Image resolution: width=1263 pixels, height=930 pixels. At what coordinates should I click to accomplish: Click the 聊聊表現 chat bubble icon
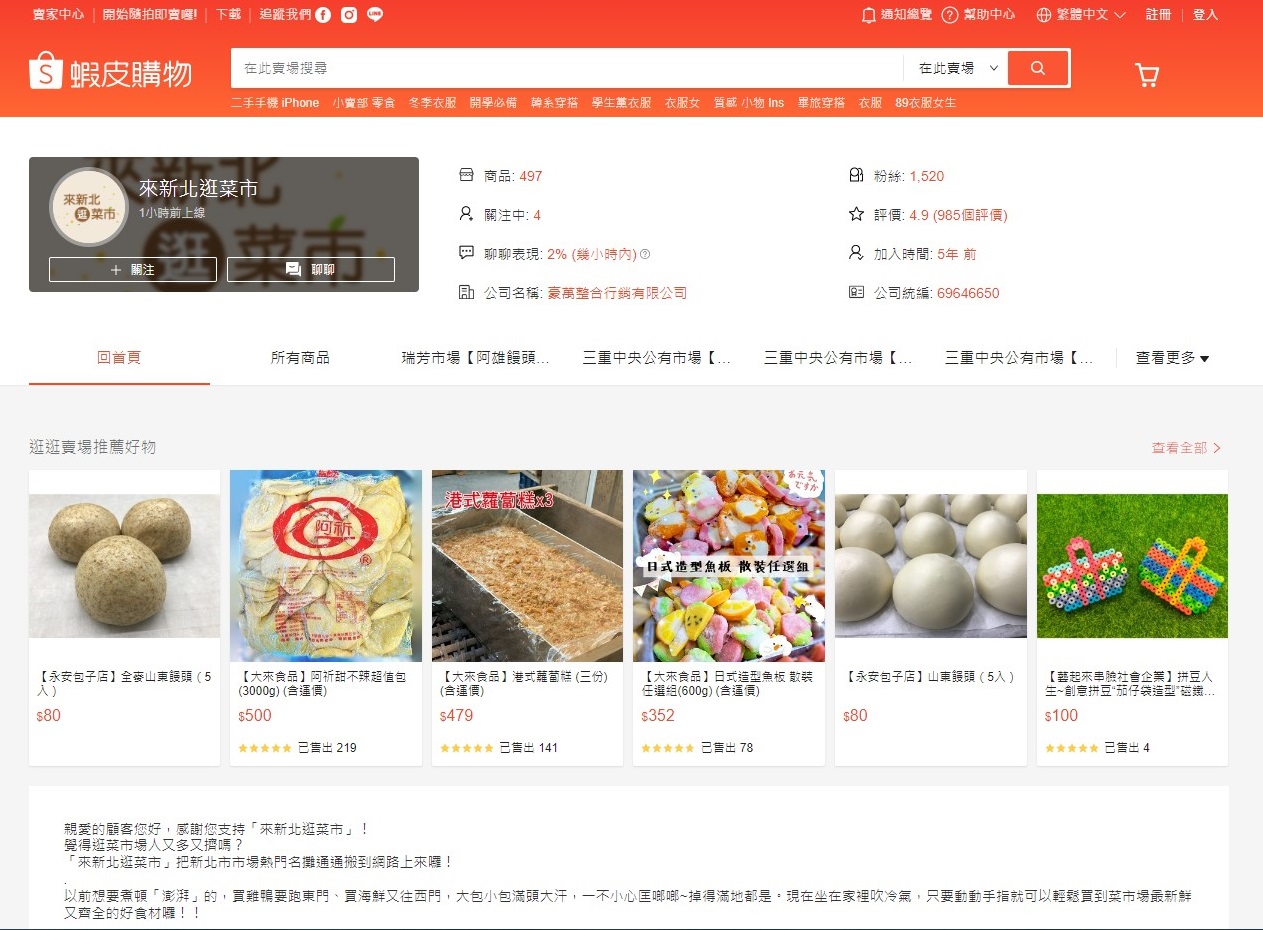click(x=466, y=253)
